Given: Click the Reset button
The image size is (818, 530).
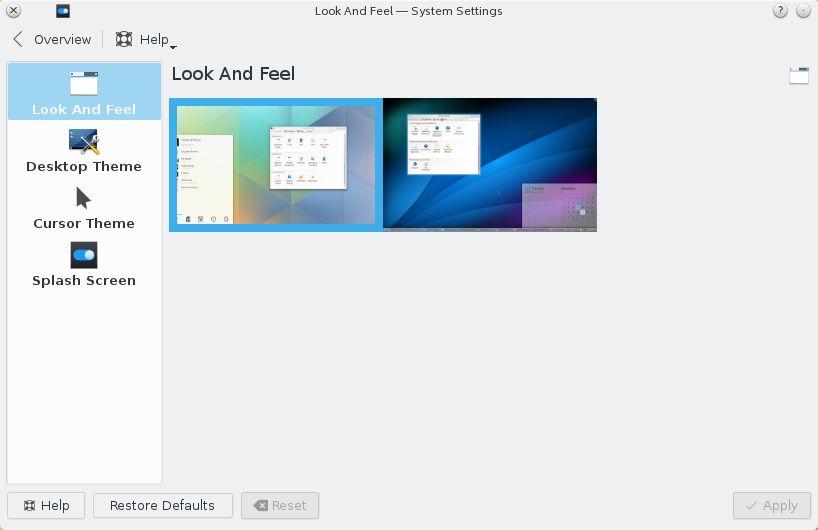Looking at the screenshot, I should point(280,505).
